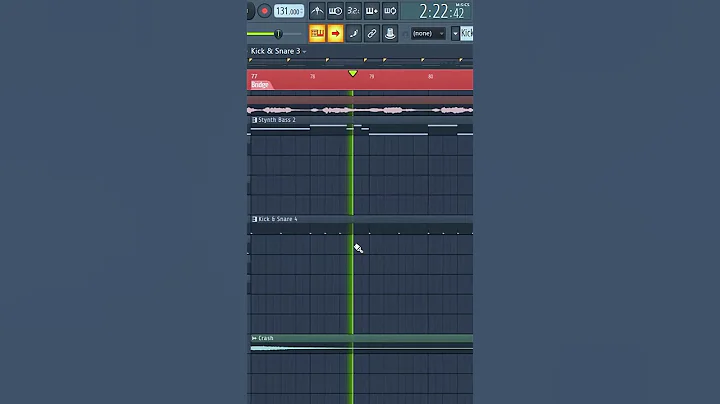
Task: Toggle the highlighted Typing keyboard to piano icon
Action: 317,34
